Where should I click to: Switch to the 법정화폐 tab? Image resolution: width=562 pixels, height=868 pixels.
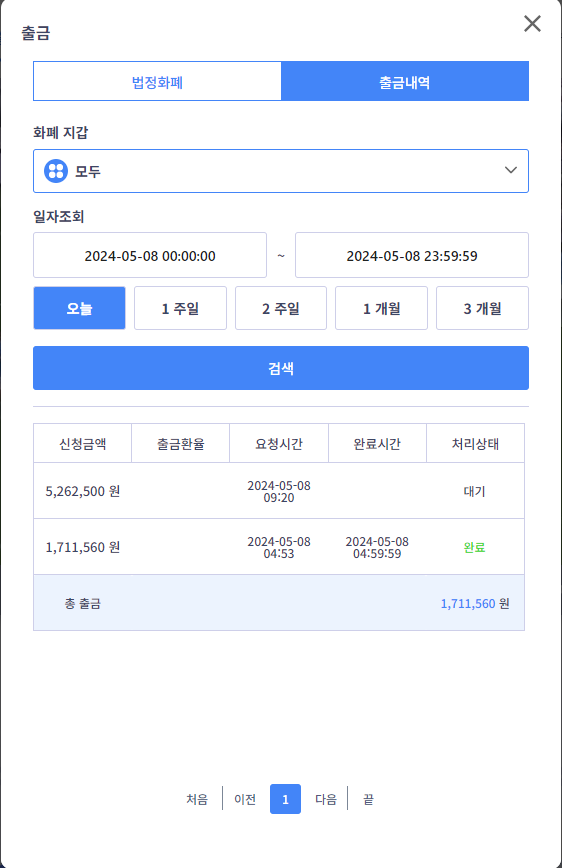(157, 81)
